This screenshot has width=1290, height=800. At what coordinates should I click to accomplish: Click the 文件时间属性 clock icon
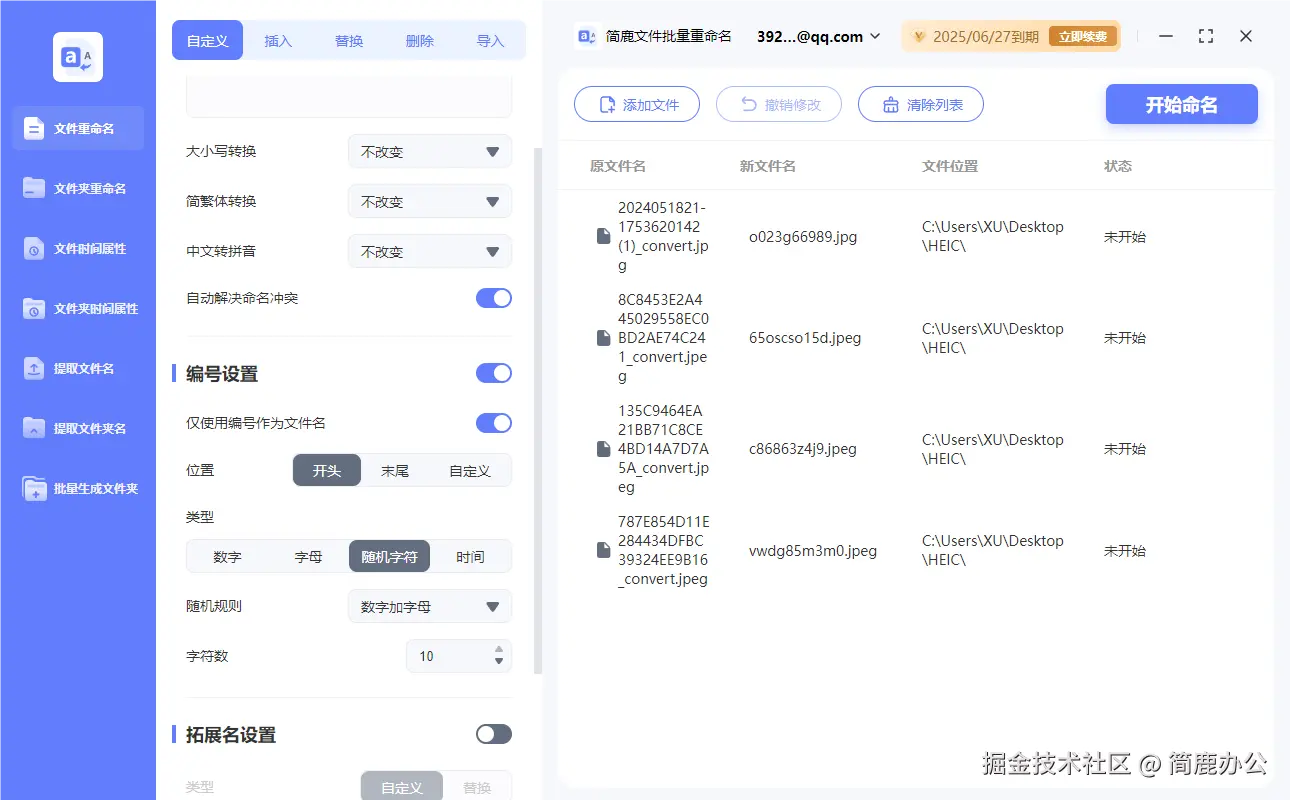pos(34,248)
